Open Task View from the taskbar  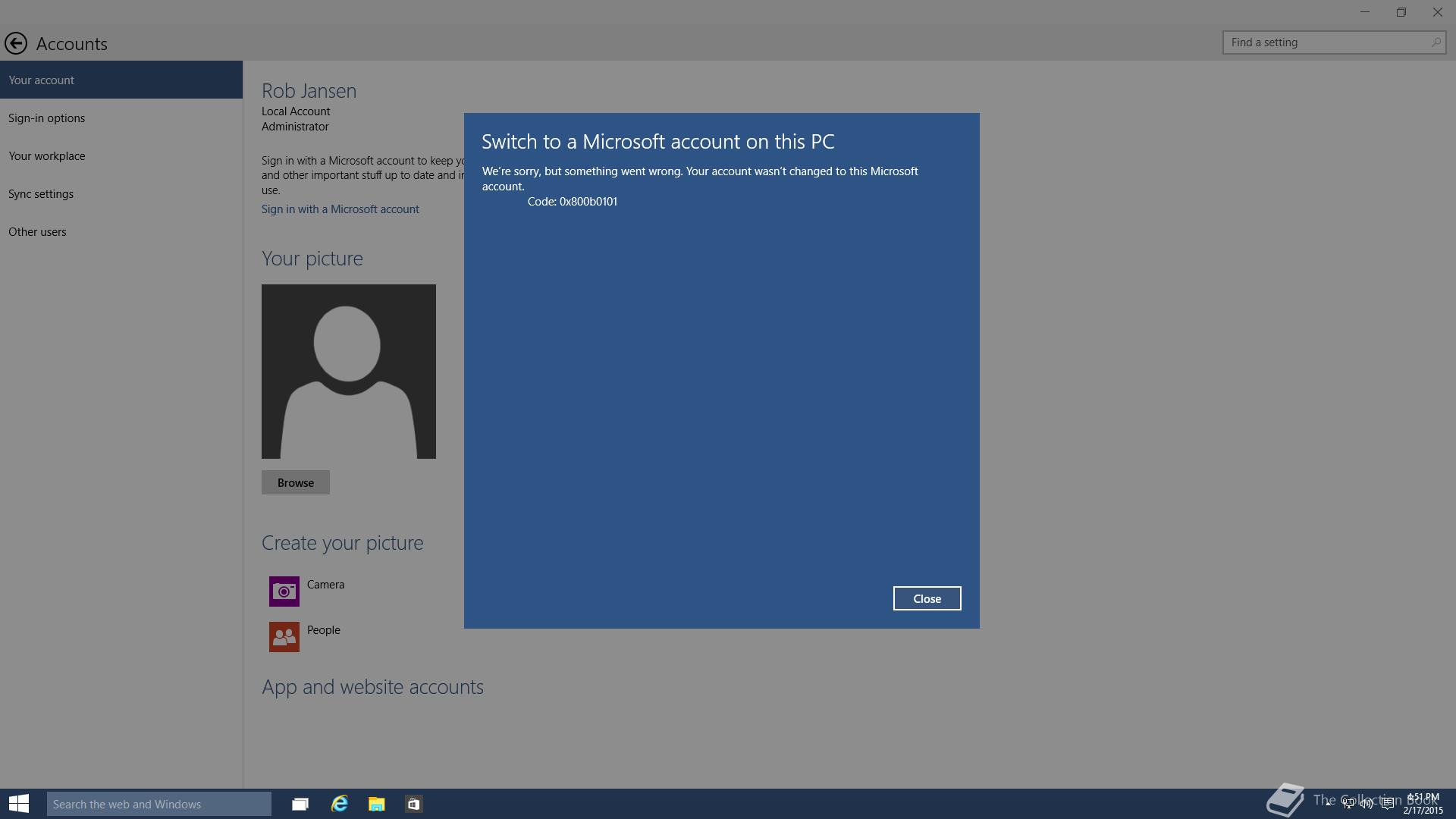click(300, 804)
